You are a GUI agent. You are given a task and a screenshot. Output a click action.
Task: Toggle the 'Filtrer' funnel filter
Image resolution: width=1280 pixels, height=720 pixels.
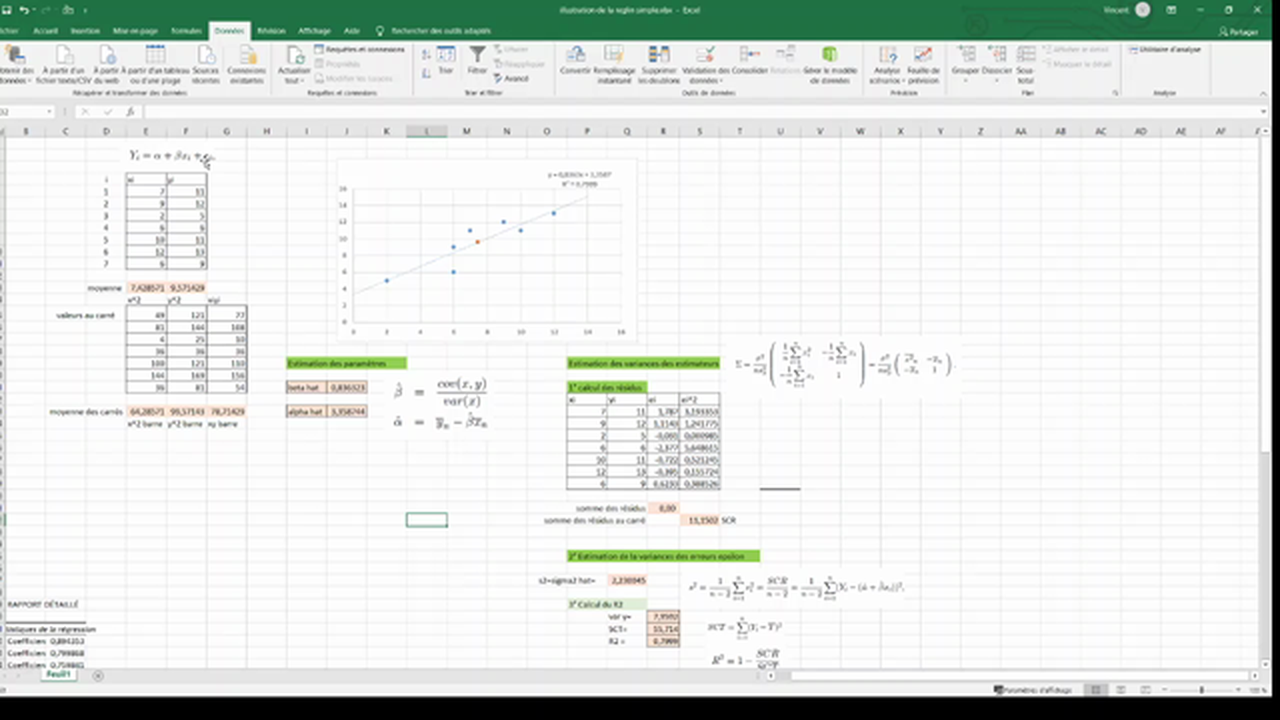[x=478, y=60]
